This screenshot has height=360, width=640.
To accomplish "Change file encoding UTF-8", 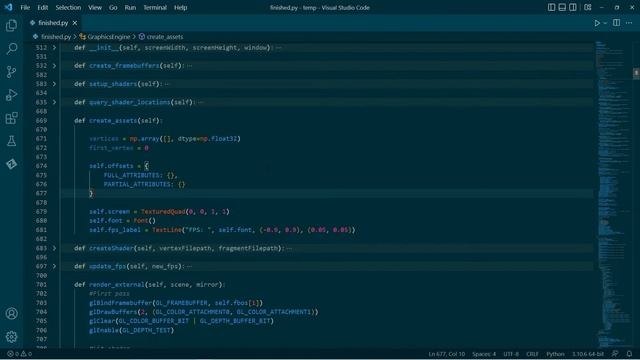I will point(511,354).
